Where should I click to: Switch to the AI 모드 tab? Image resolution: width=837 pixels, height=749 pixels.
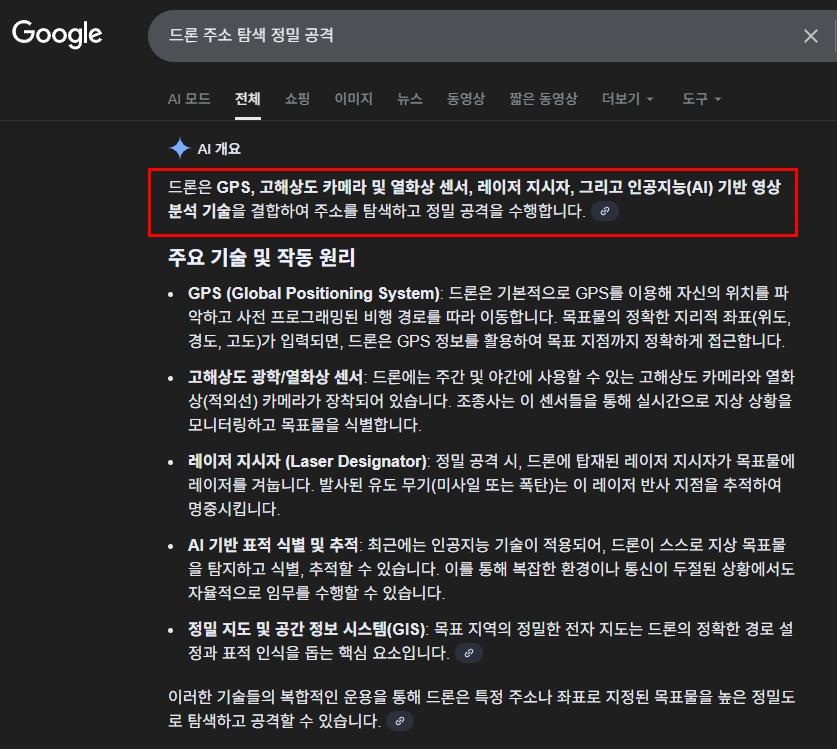point(190,99)
